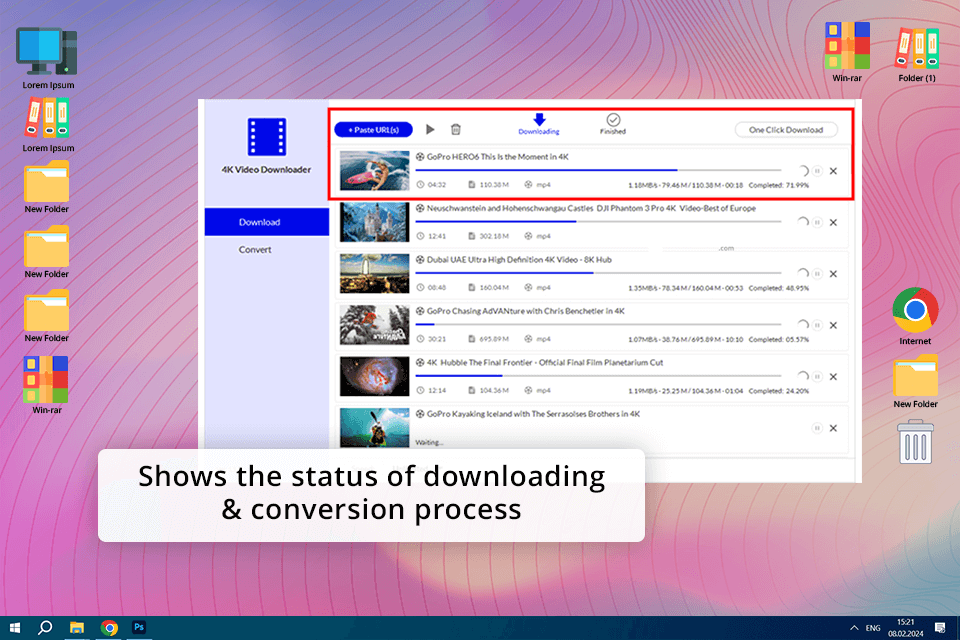
Task: Click the 'Completed: 71.99%' status text
Action: [x=779, y=185]
